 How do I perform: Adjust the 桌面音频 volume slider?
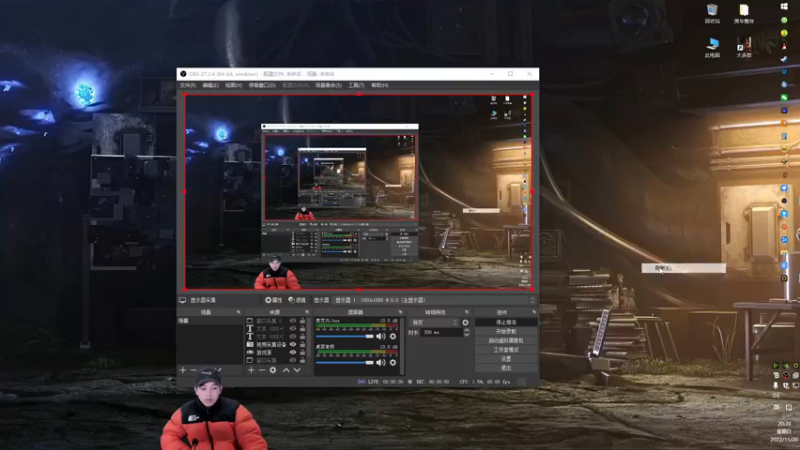[x=344, y=362]
